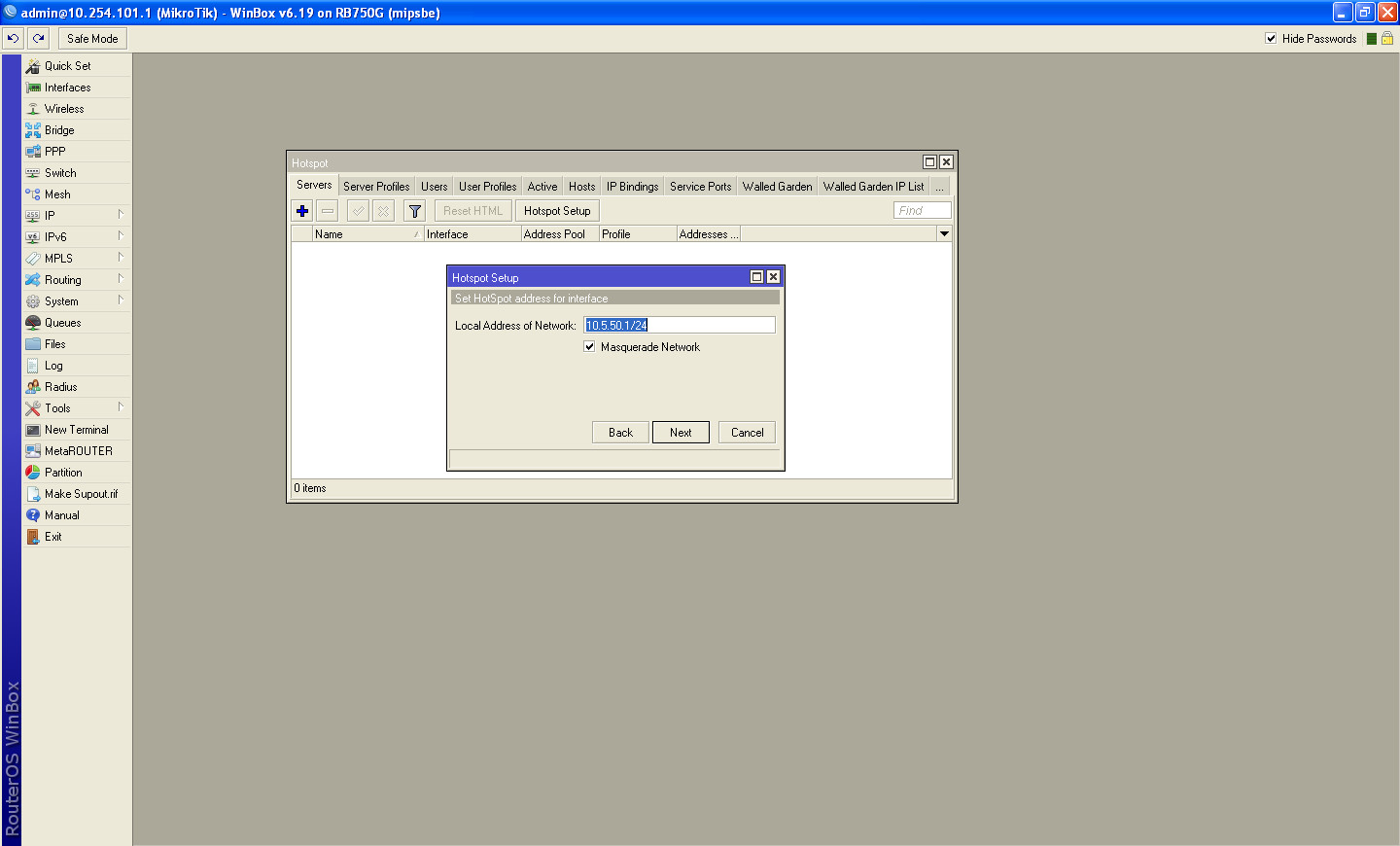The image size is (1400, 846).
Task: Click the Undo arrow icon in toolbar
Action: point(13,39)
